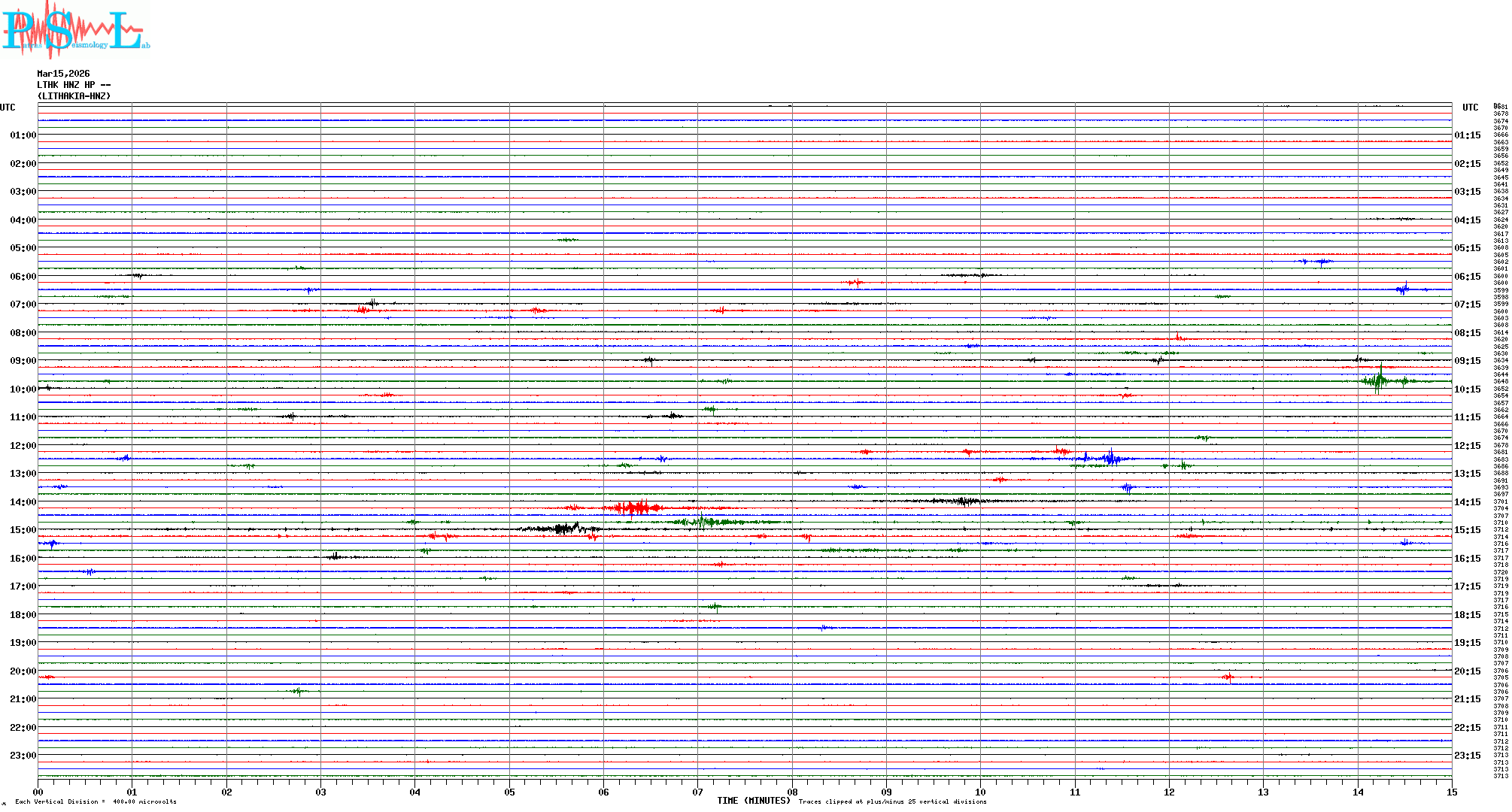
Task: Click the 14:00 hour label on left
Action: (x=23, y=502)
